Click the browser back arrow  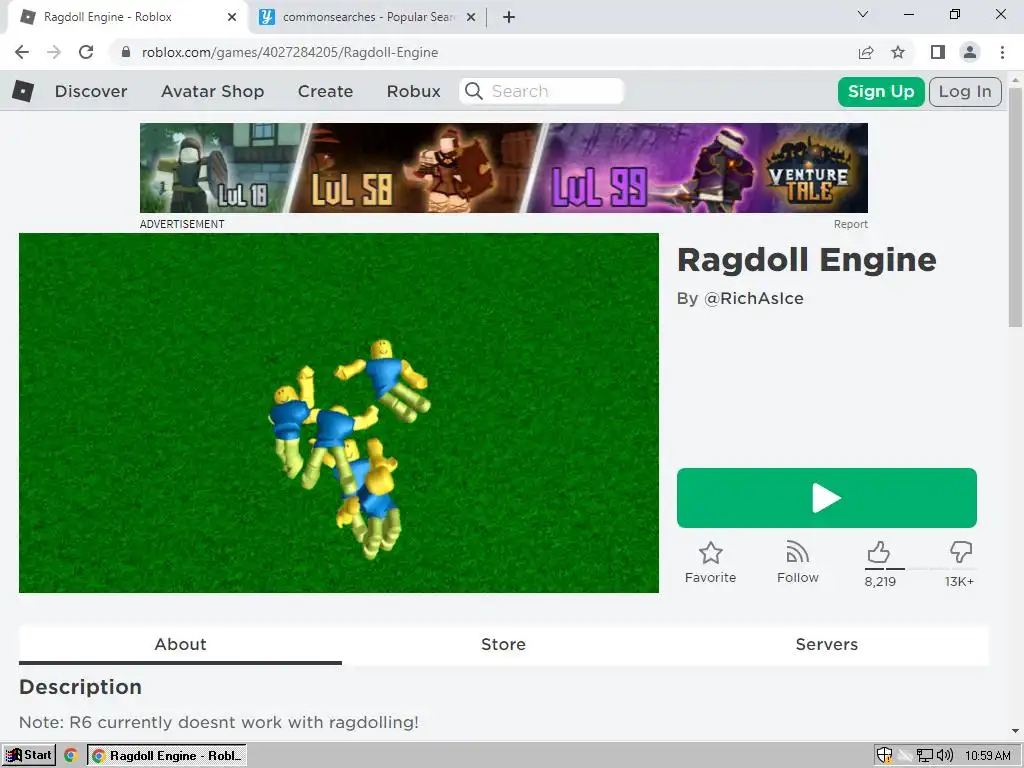(x=22, y=52)
